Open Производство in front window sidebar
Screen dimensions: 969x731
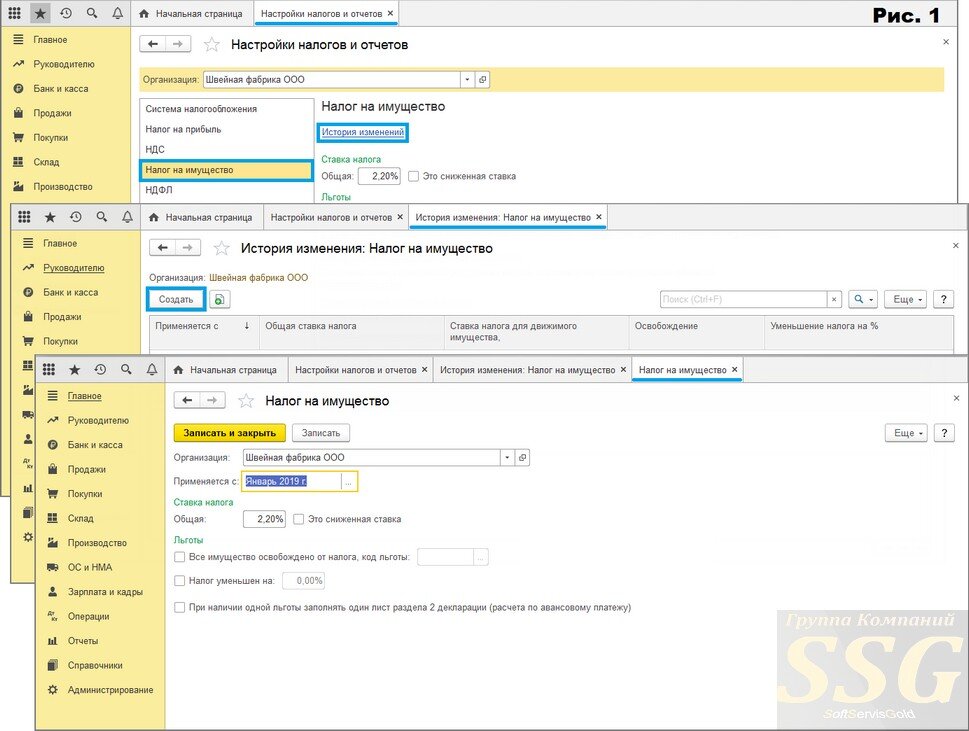[97, 543]
